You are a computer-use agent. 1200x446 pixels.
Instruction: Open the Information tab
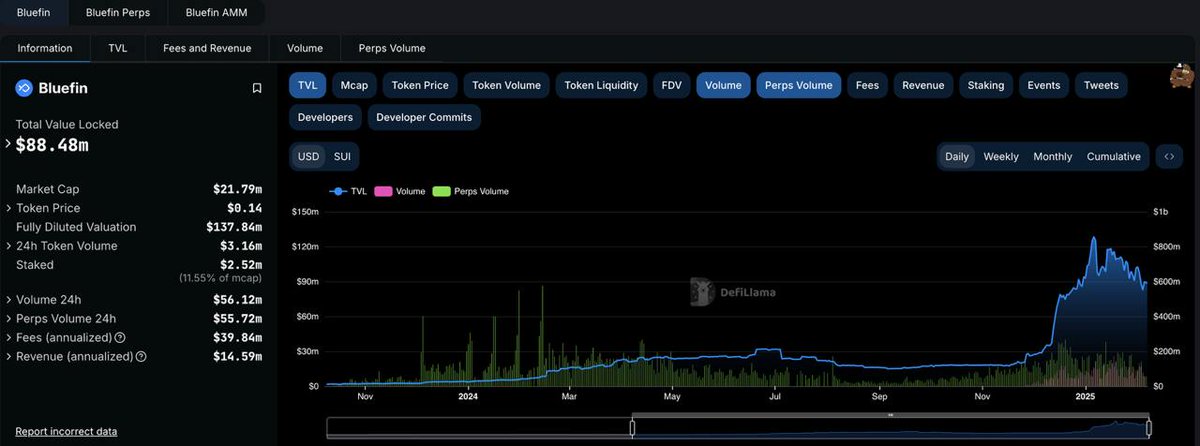pyautogui.click(x=45, y=48)
